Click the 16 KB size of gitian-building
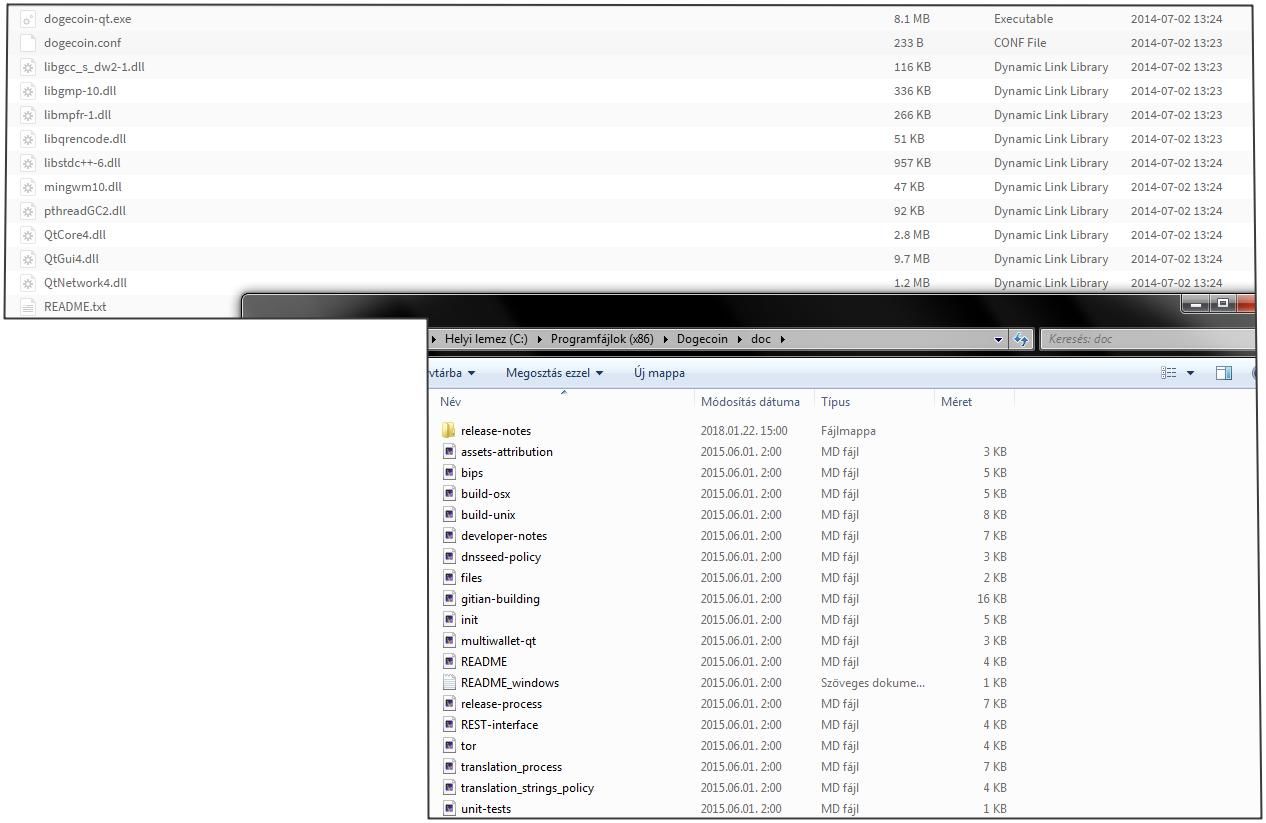This screenshot has height=823, width=1266. pyautogui.click(x=992, y=599)
